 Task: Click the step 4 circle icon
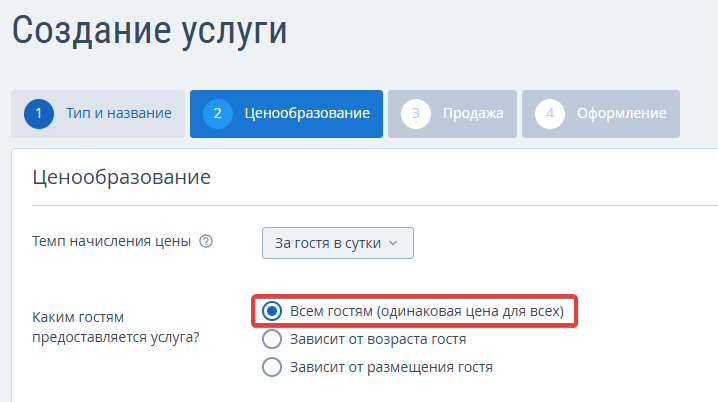tap(550, 114)
